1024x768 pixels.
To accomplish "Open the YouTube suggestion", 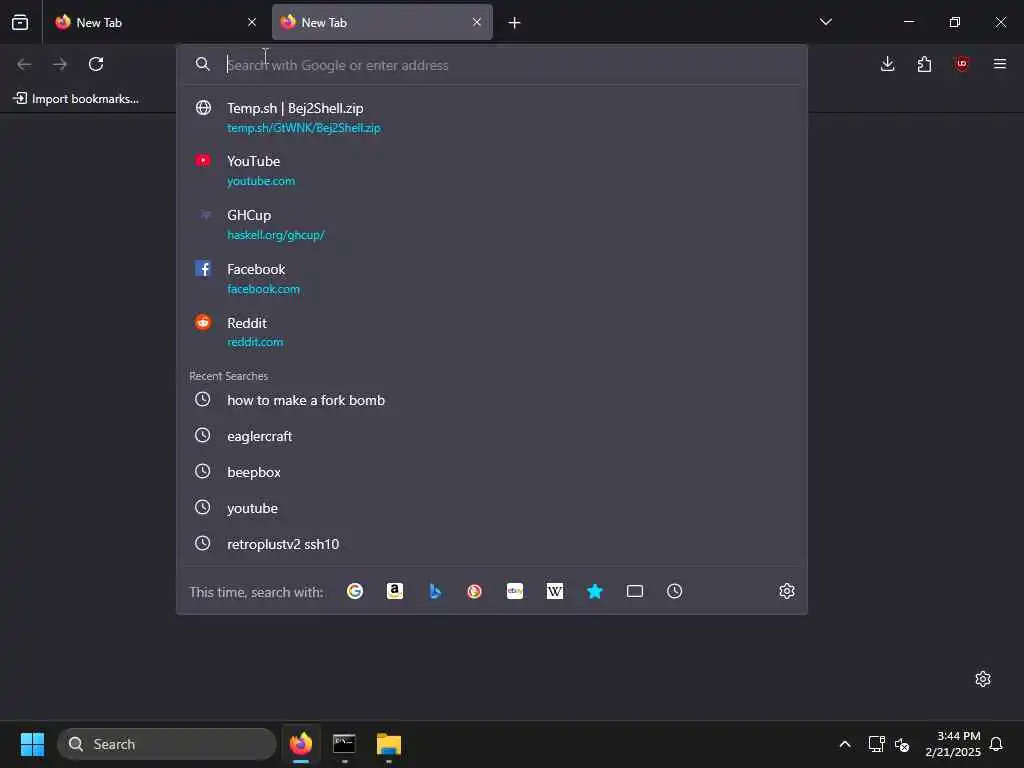I will (492, 170).
